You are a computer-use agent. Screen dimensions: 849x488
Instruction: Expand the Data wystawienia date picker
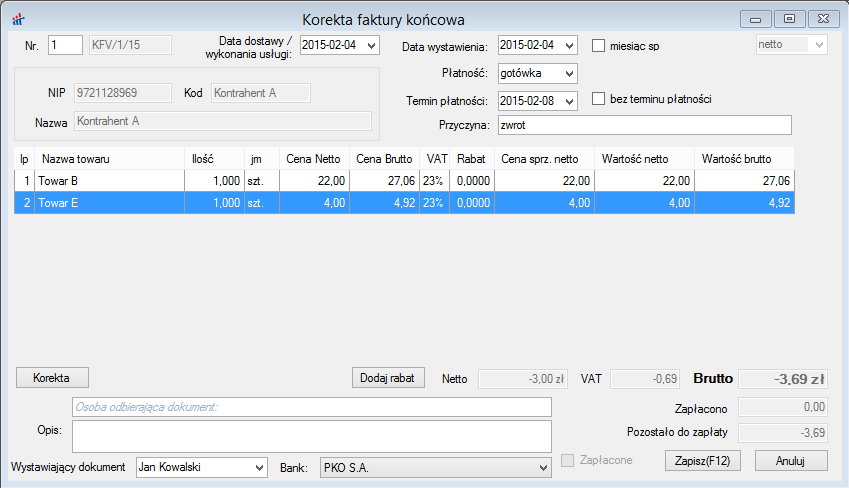pyautogui.click(x=569, y=45)
